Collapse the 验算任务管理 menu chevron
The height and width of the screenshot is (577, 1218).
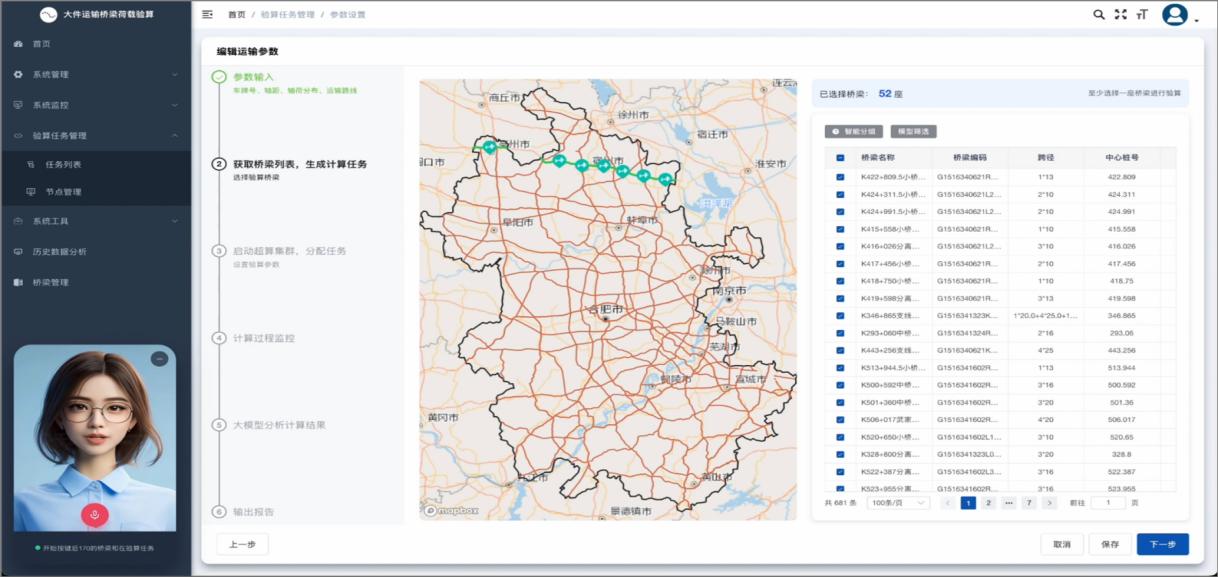(x=175, y=136)
